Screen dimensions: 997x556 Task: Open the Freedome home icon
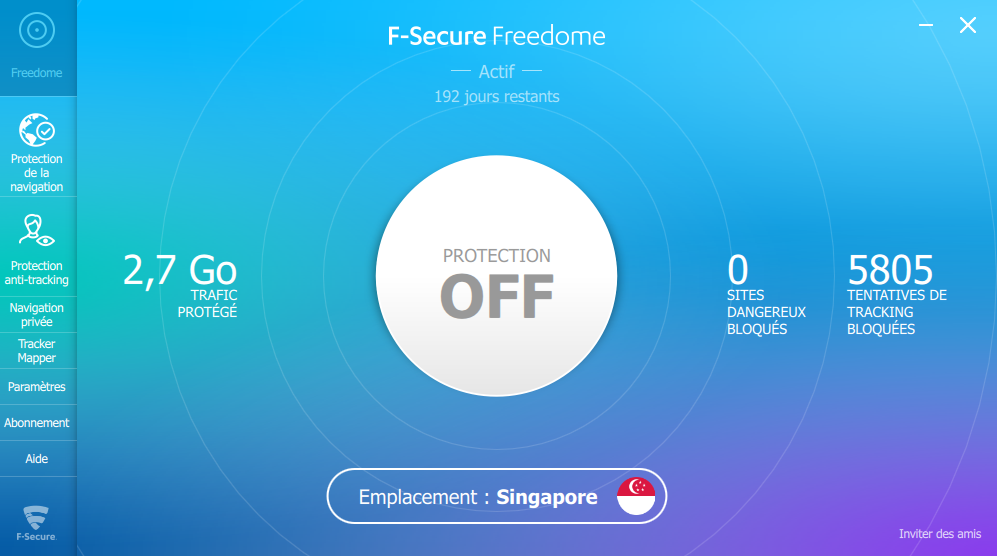pos(37,30)
